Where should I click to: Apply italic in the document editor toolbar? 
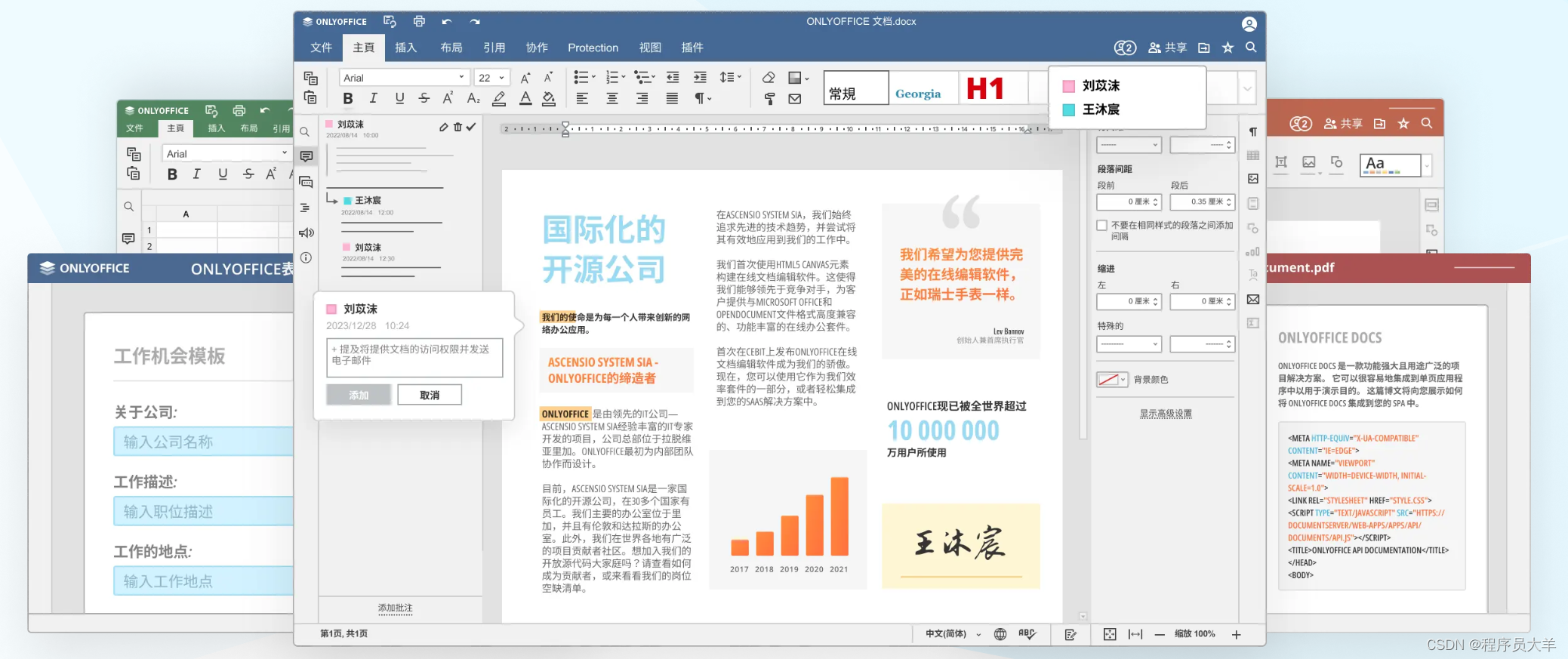374,98
